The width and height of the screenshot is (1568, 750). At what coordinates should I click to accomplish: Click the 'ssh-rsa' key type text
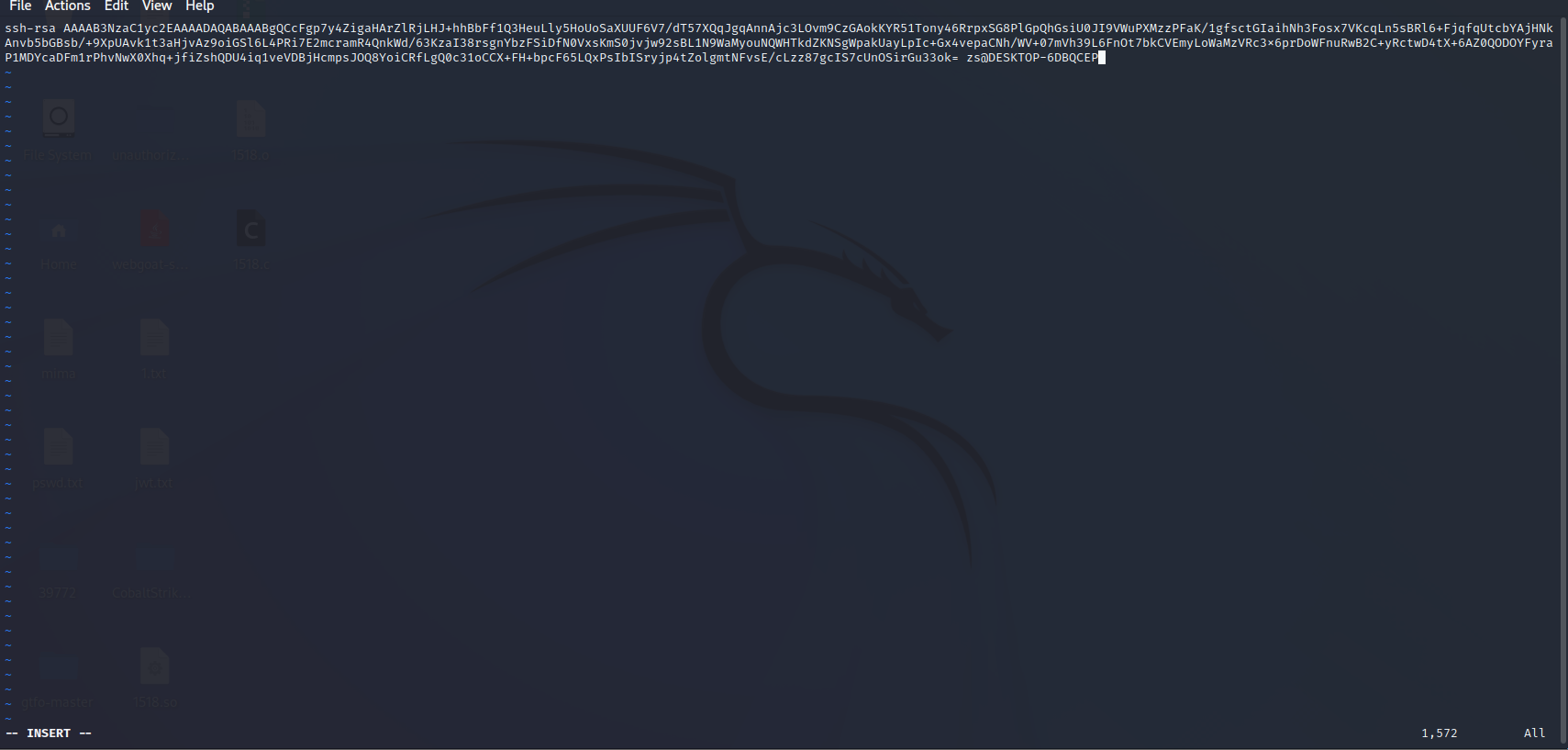[30, 28]
